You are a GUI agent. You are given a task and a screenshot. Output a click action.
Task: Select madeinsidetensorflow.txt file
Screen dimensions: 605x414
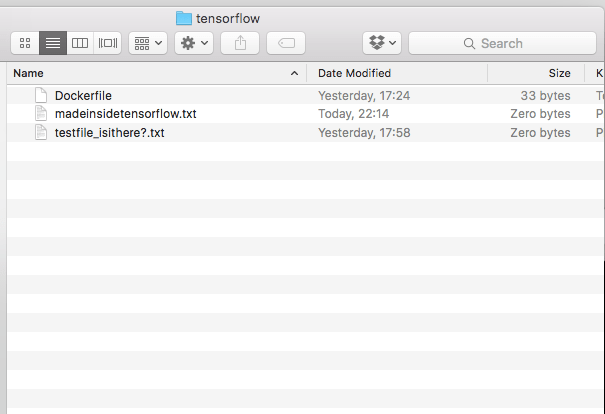(x=125, y=114)
